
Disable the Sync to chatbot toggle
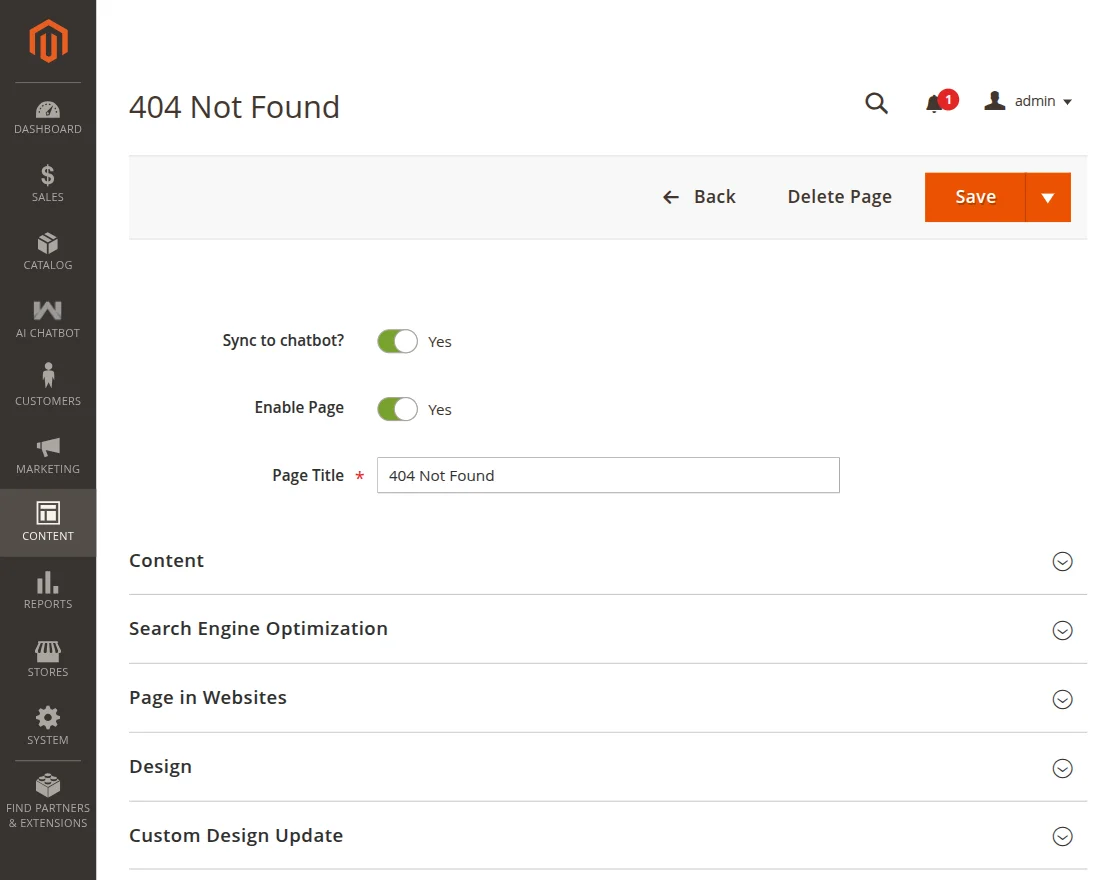[397, 341]
